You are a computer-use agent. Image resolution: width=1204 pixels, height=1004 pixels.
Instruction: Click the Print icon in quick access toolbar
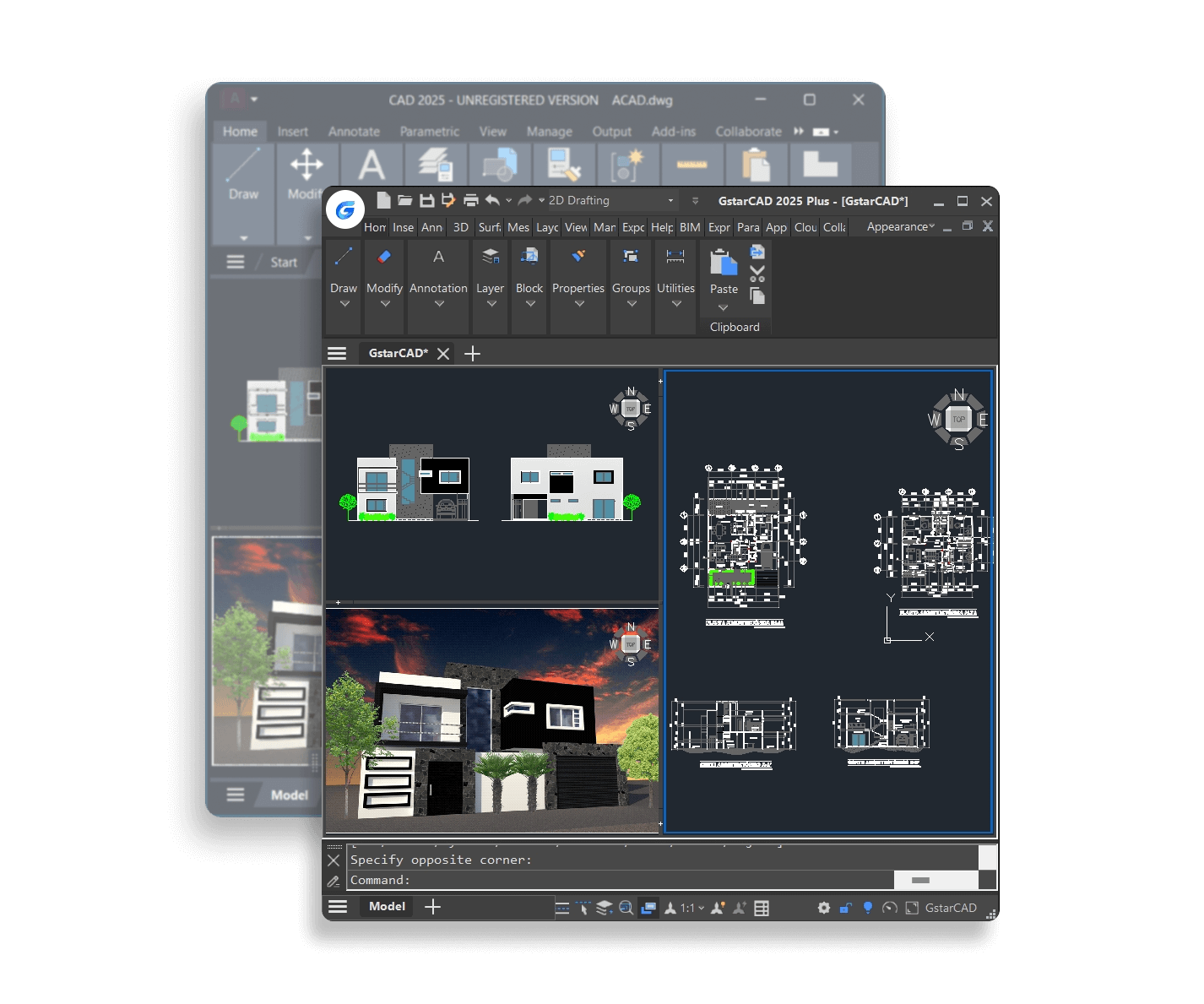(471, 200)
